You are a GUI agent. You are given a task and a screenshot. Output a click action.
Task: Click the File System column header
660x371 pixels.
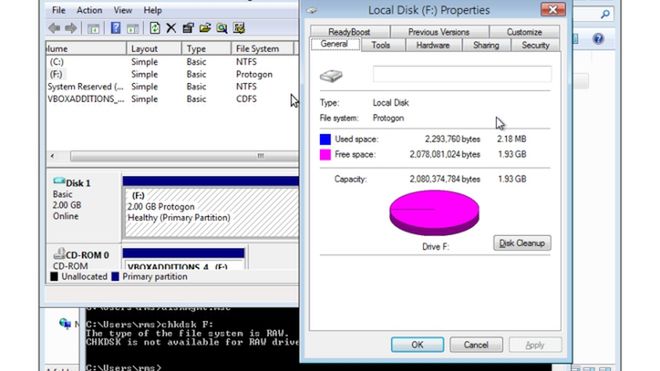[262, 49]
